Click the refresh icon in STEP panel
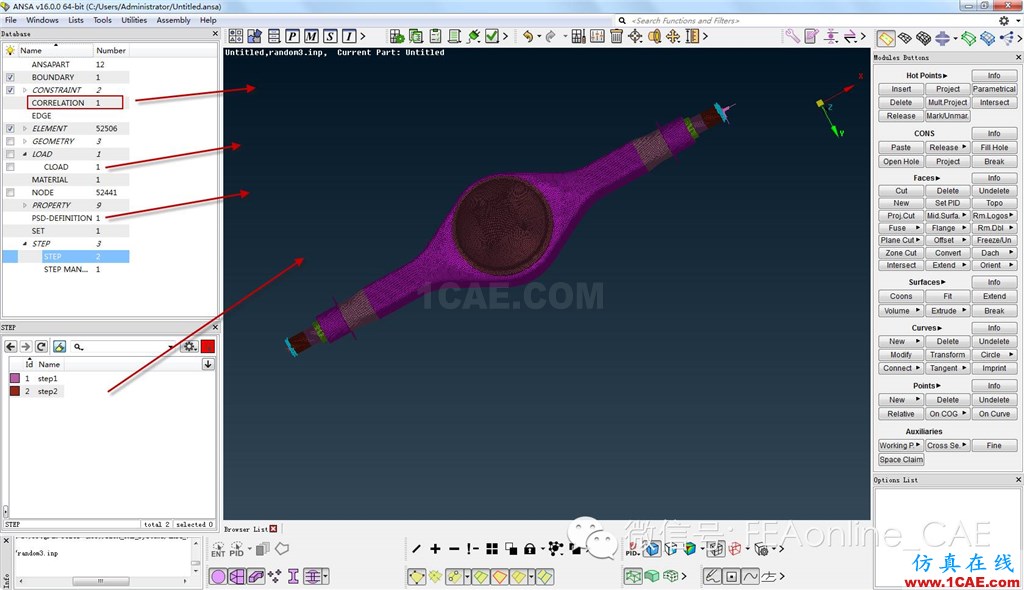The width and height of the screenshot is (1024, 590). coord(42,346)
